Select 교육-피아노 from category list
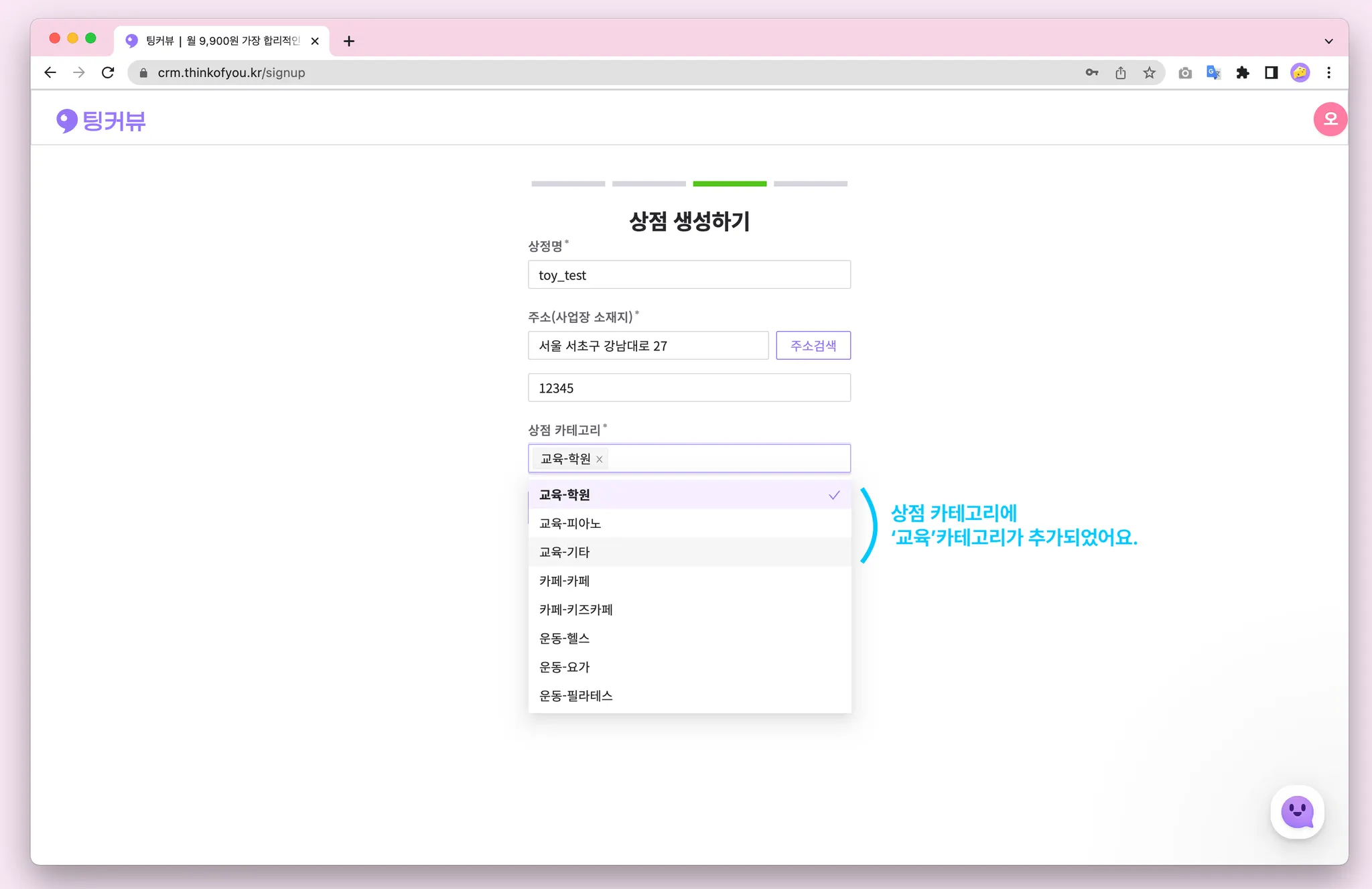 [x=689, y=523]
